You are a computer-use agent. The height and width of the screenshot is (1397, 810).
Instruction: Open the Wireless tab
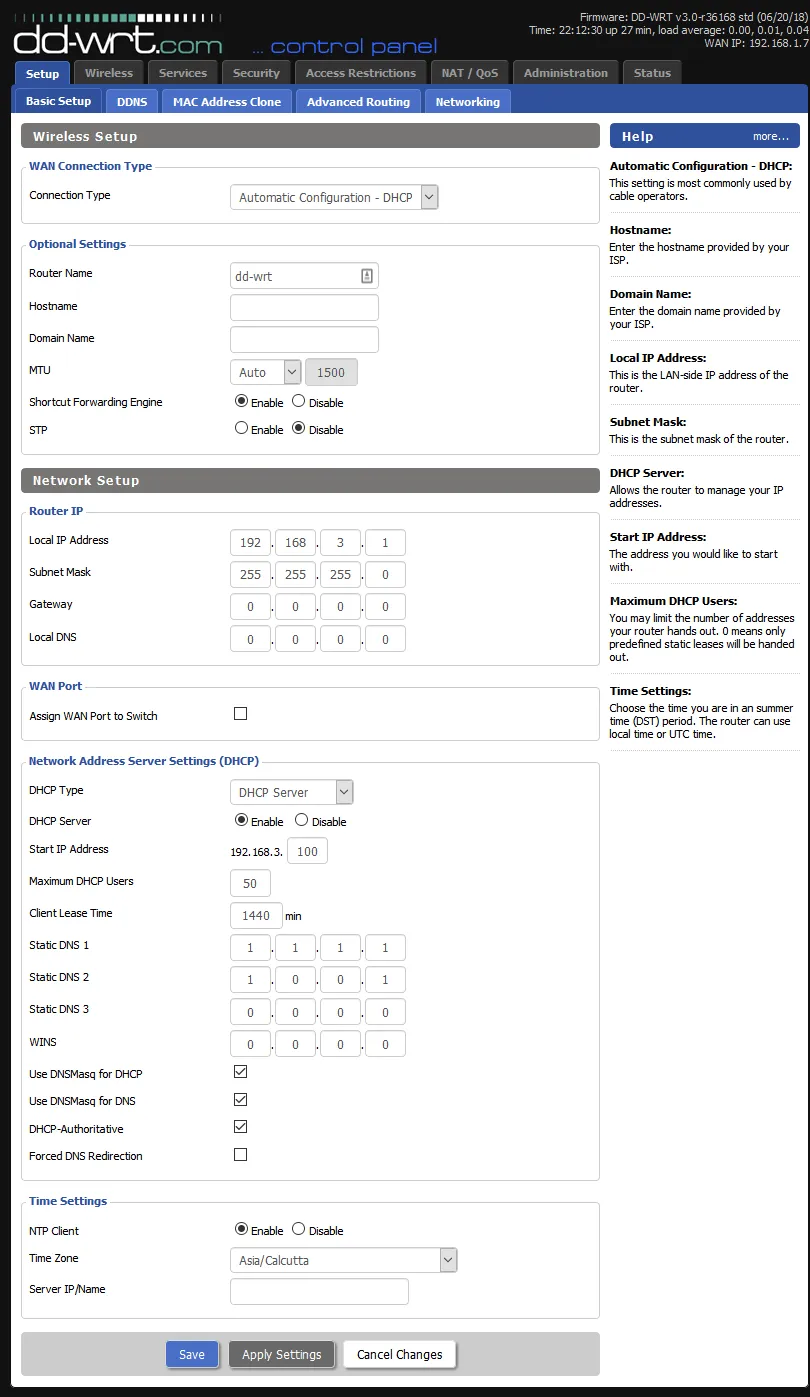(109, 73)
